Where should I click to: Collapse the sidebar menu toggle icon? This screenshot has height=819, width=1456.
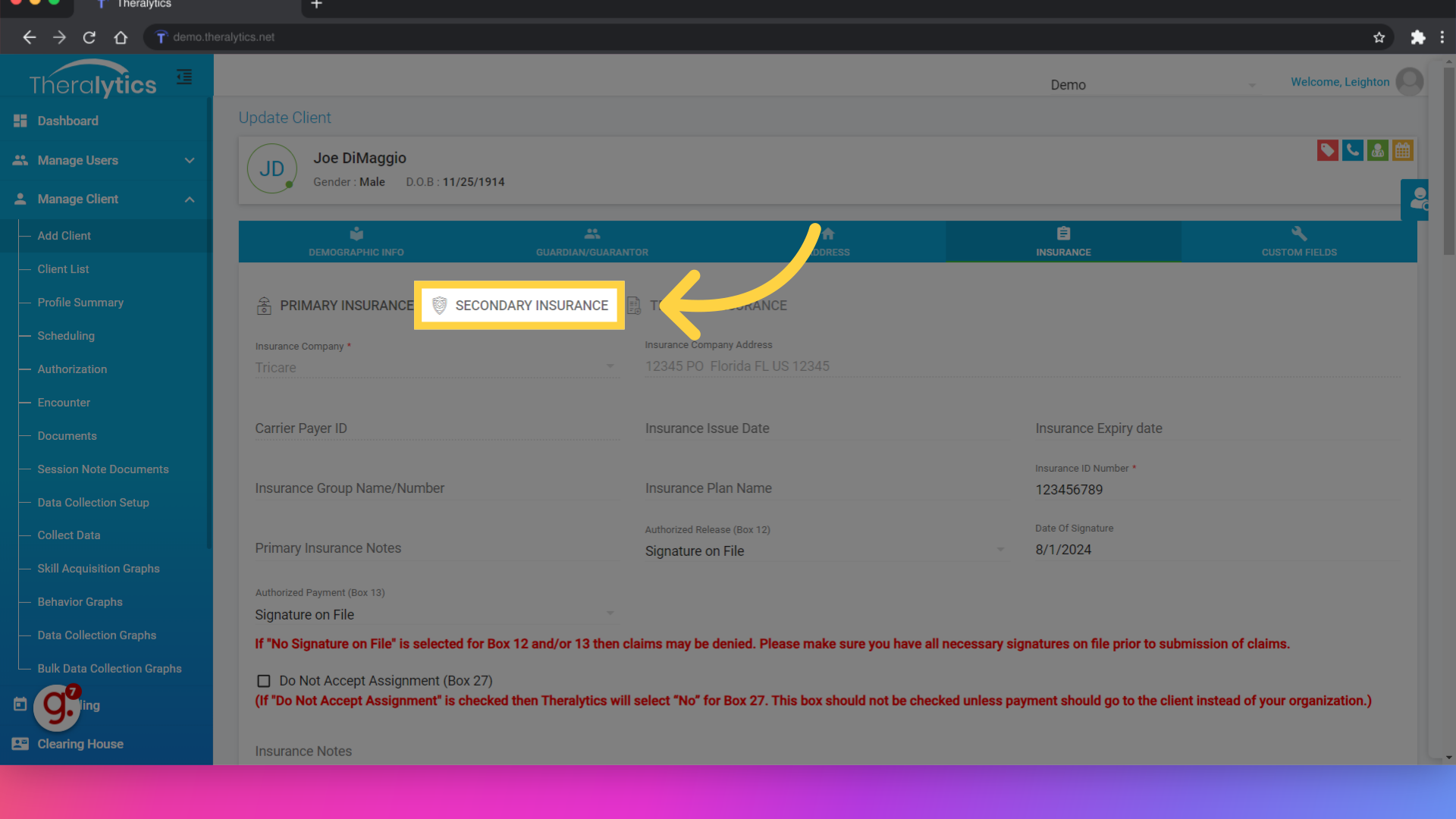click(184, 77)
